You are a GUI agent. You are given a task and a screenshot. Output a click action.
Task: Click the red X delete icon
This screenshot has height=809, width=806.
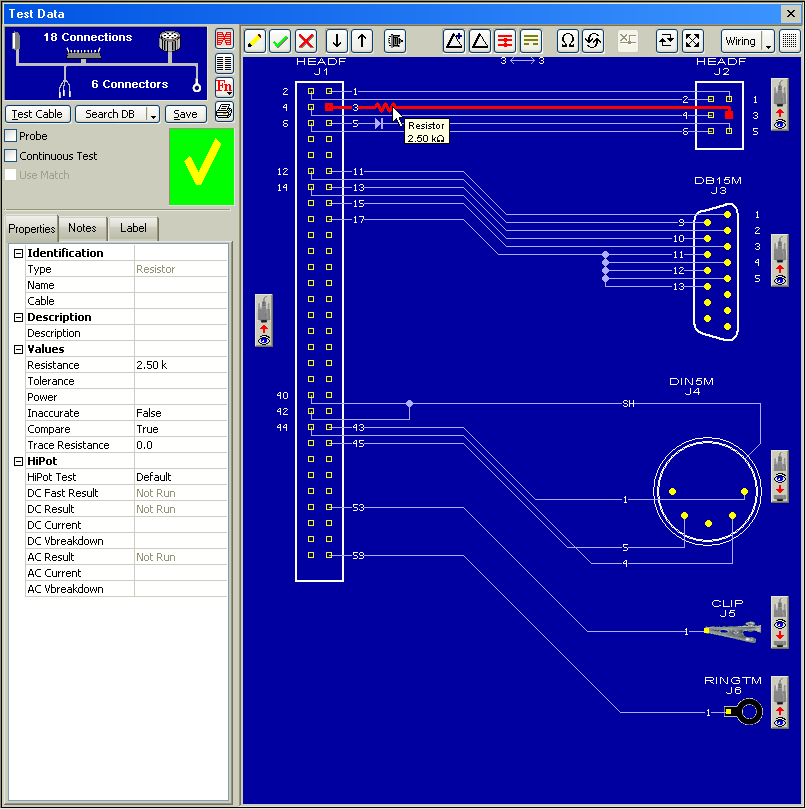click(x=306, y=41)
